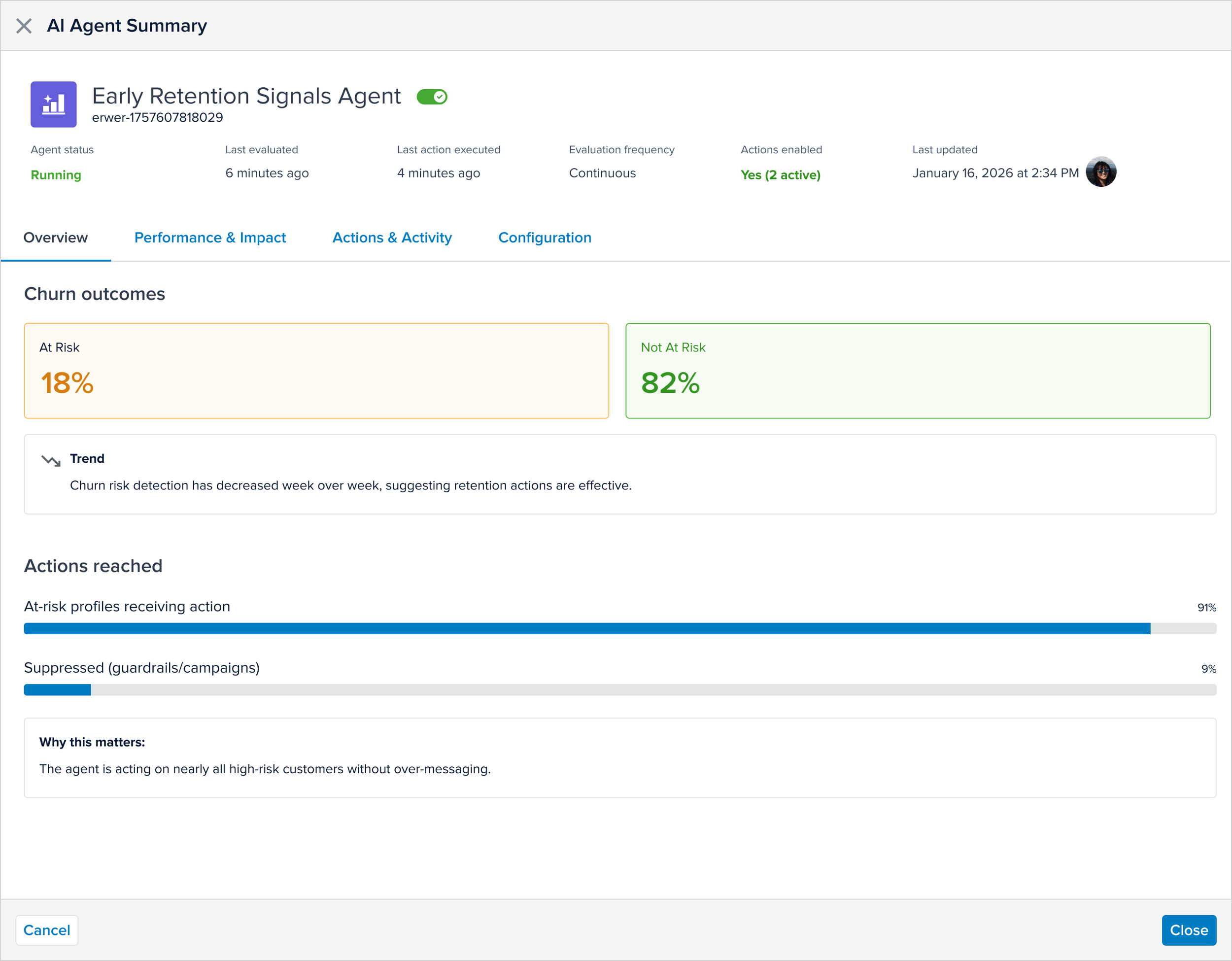Click the Why this matters note box
Viewport: 1232px width, 961px height.
click(619, 757)
